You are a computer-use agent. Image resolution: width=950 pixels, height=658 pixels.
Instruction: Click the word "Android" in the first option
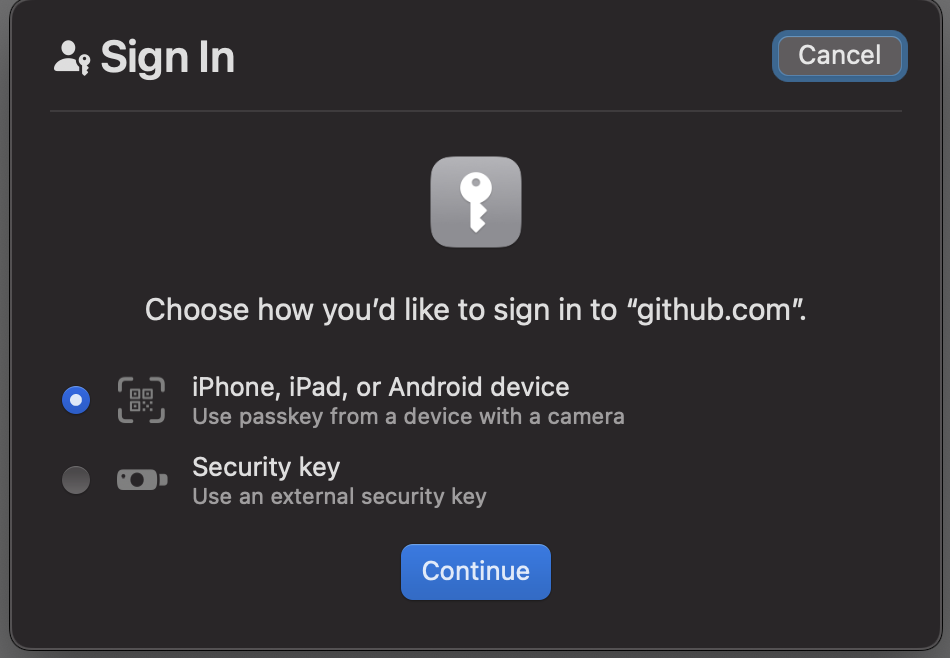pyautogui.click(x=435, y=387)
